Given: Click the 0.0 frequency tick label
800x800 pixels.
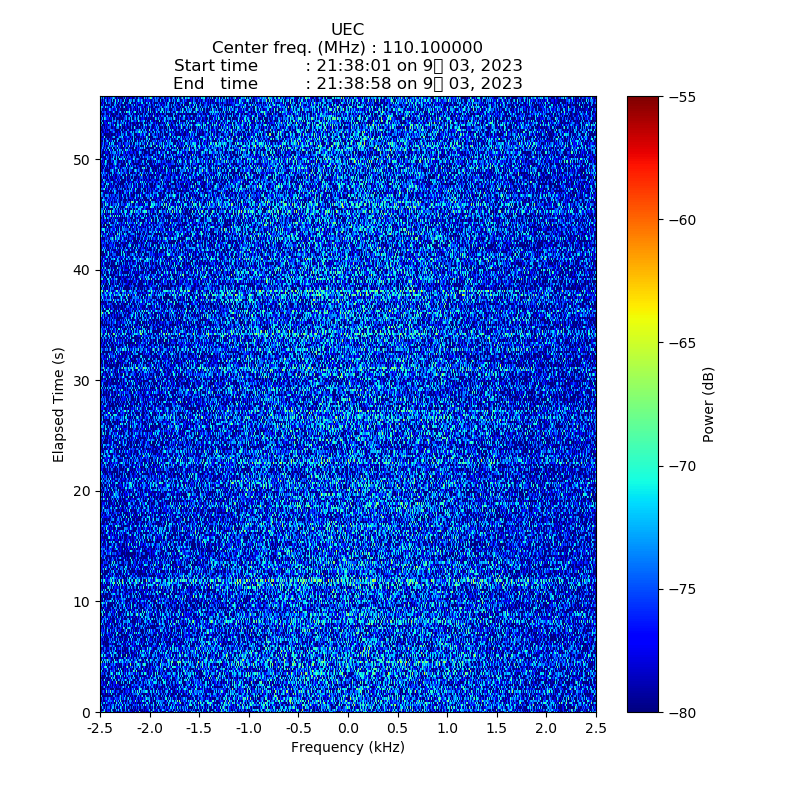Looking at the screenshot, I should [x=348, y=729].
